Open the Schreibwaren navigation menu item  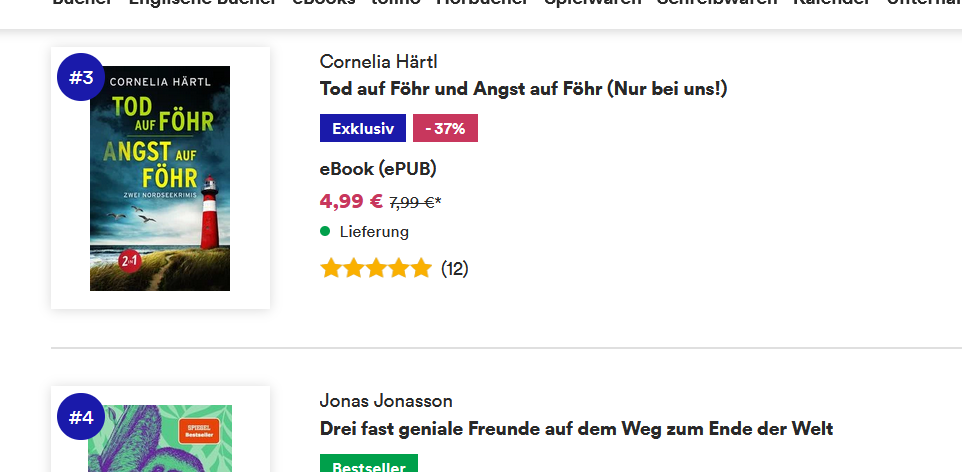[717, 3]
